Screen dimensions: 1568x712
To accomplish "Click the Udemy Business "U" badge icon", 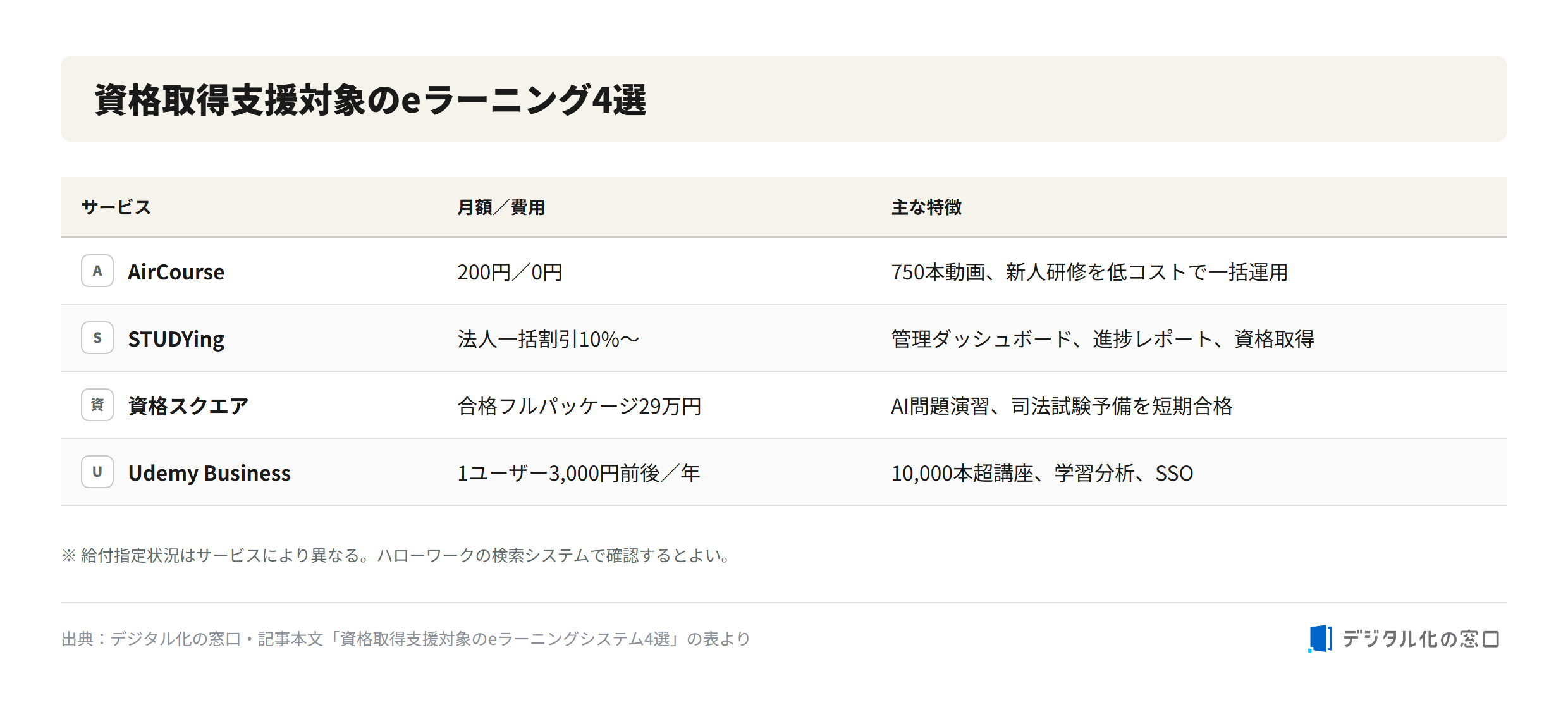I will 97,472.
